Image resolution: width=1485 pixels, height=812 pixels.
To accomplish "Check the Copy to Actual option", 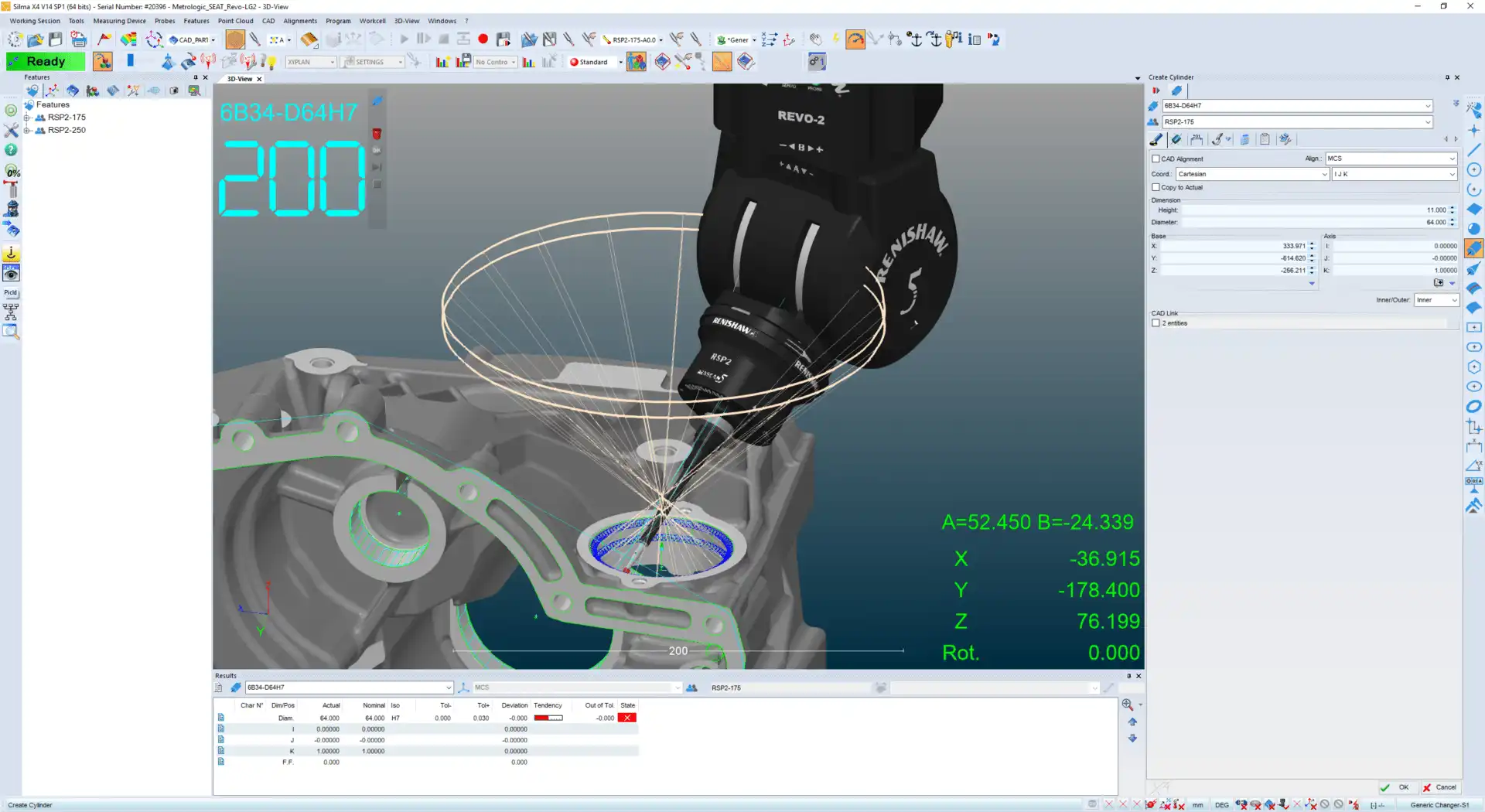I will [x=1156, y=187].
